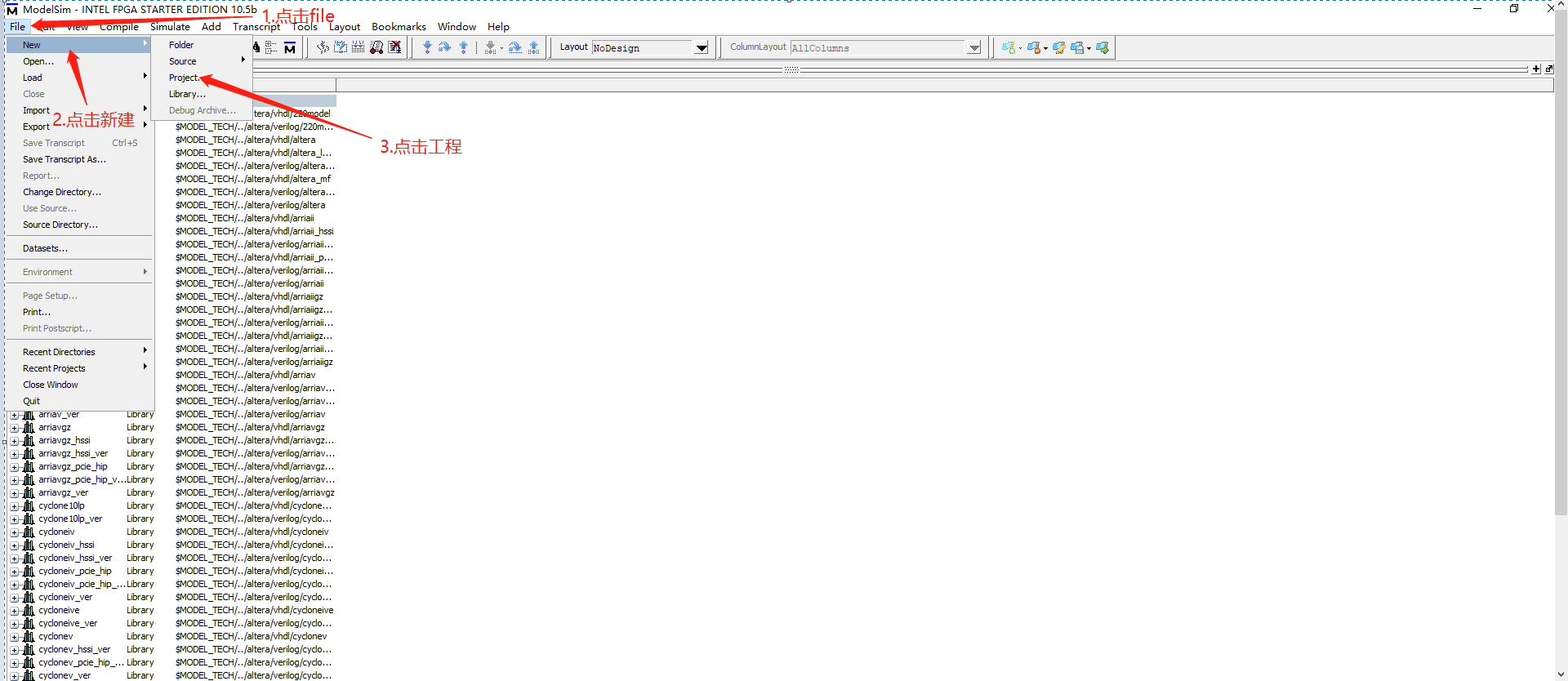1568x681 pixels.
Task: Open the Simulate menu
Action: tap(170, 27)
